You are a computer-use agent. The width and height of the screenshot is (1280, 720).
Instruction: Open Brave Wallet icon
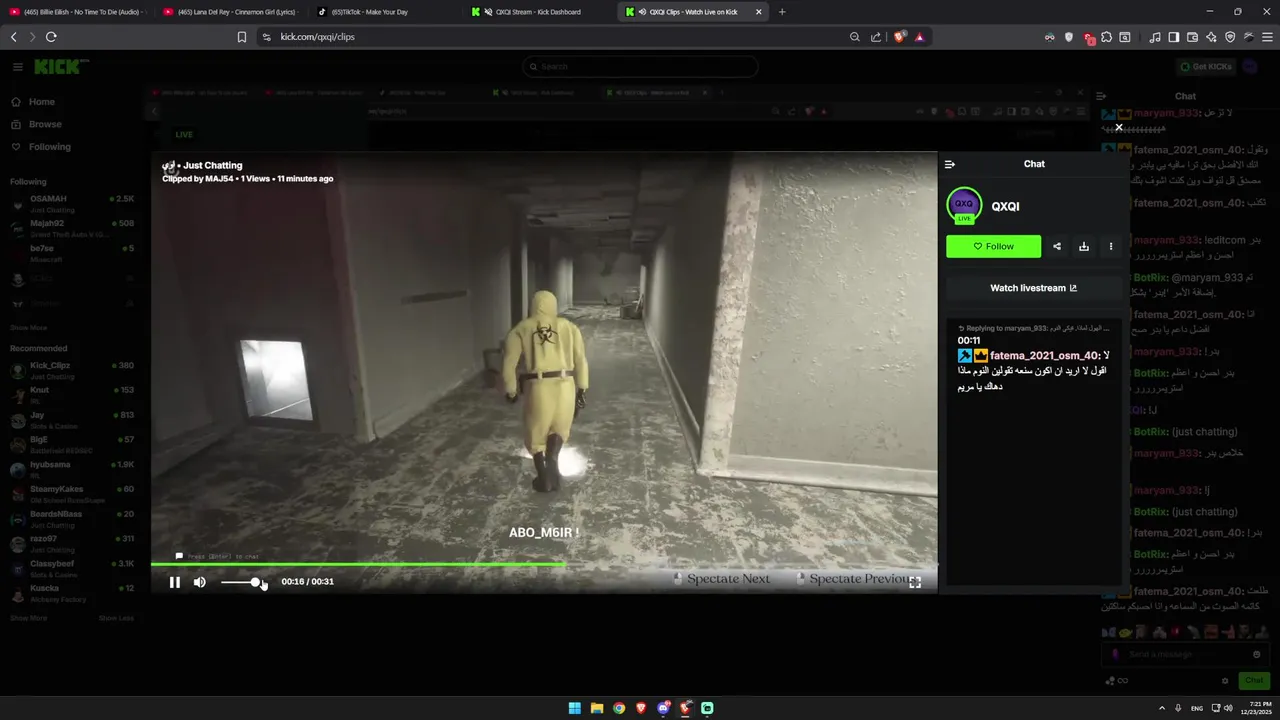coord(1192,37)
